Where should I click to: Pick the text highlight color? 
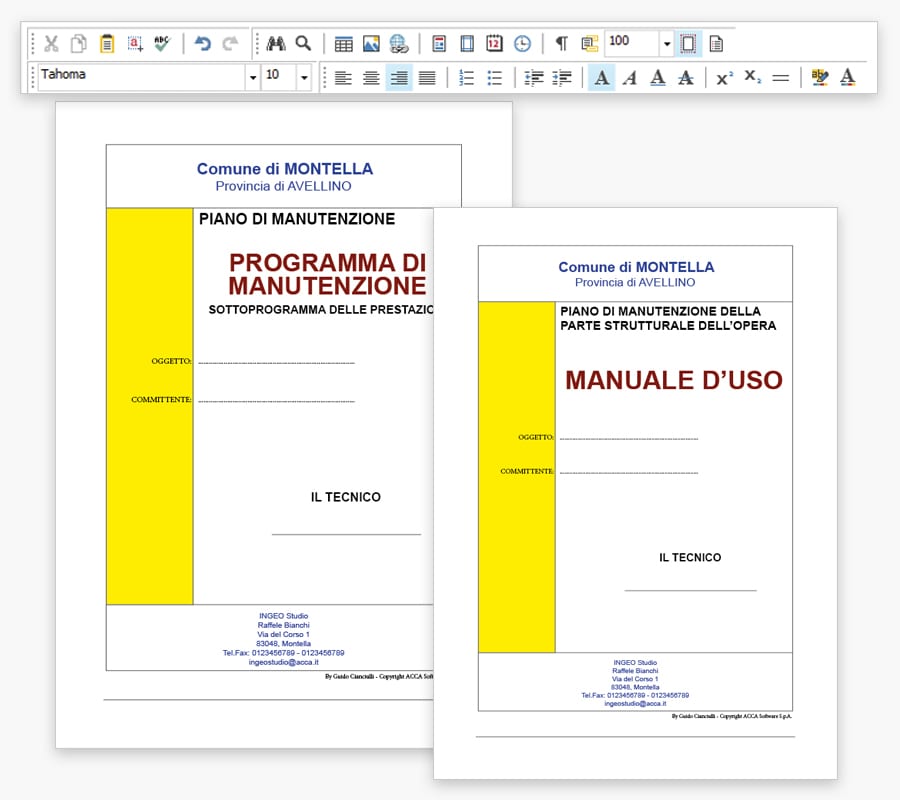(x=820, y=78)
